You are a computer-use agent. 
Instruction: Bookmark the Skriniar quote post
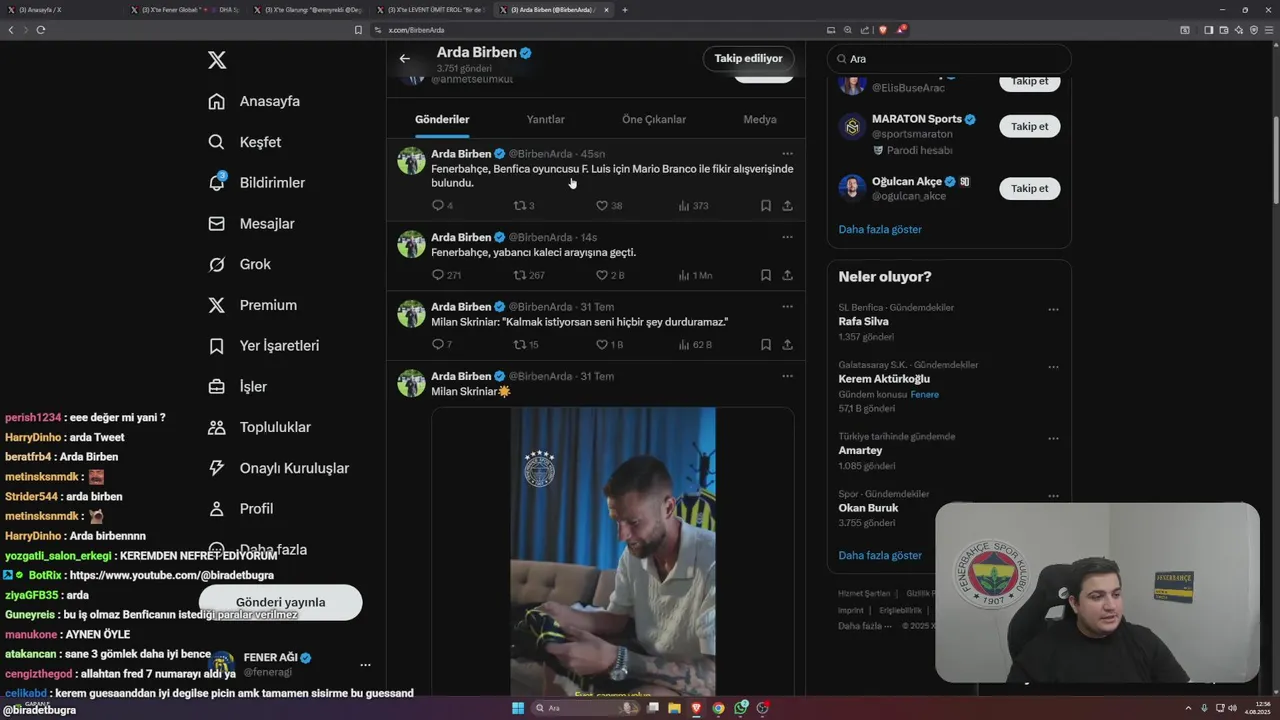click(766, 345)
